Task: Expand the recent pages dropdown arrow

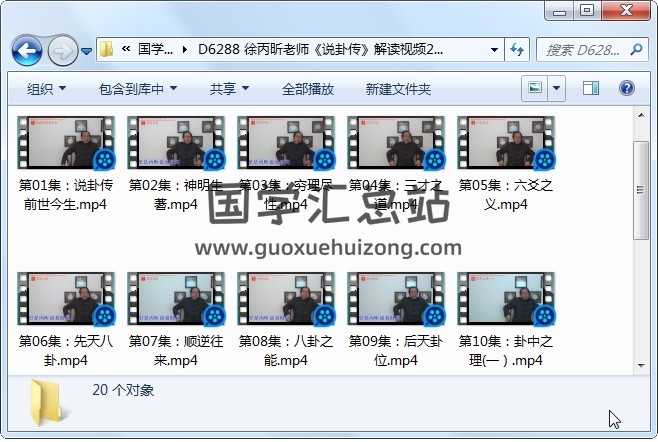Action: tap(87, 50)
